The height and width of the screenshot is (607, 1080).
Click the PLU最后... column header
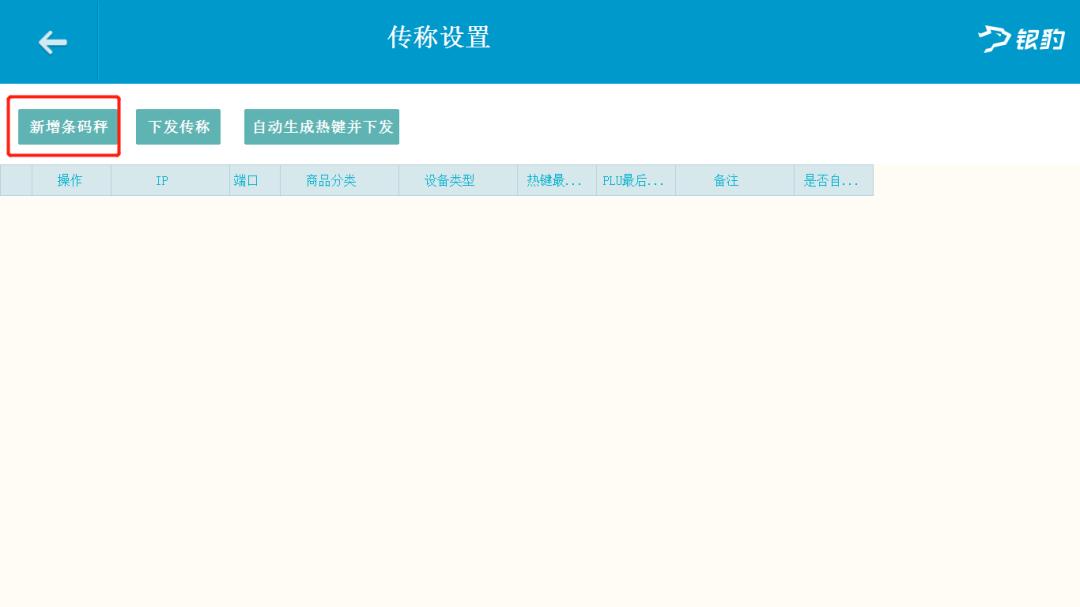(x=635, y=180)
